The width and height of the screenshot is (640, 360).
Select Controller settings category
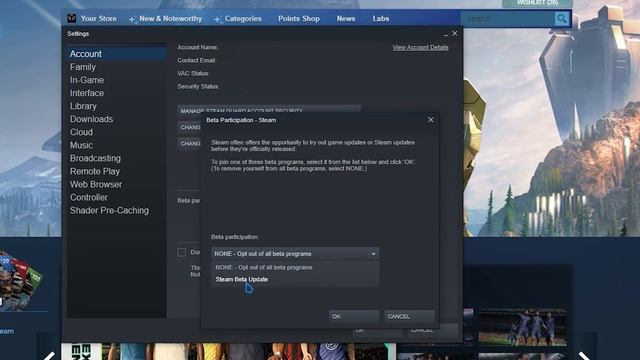pyautogui.click(x=117, y=198)
